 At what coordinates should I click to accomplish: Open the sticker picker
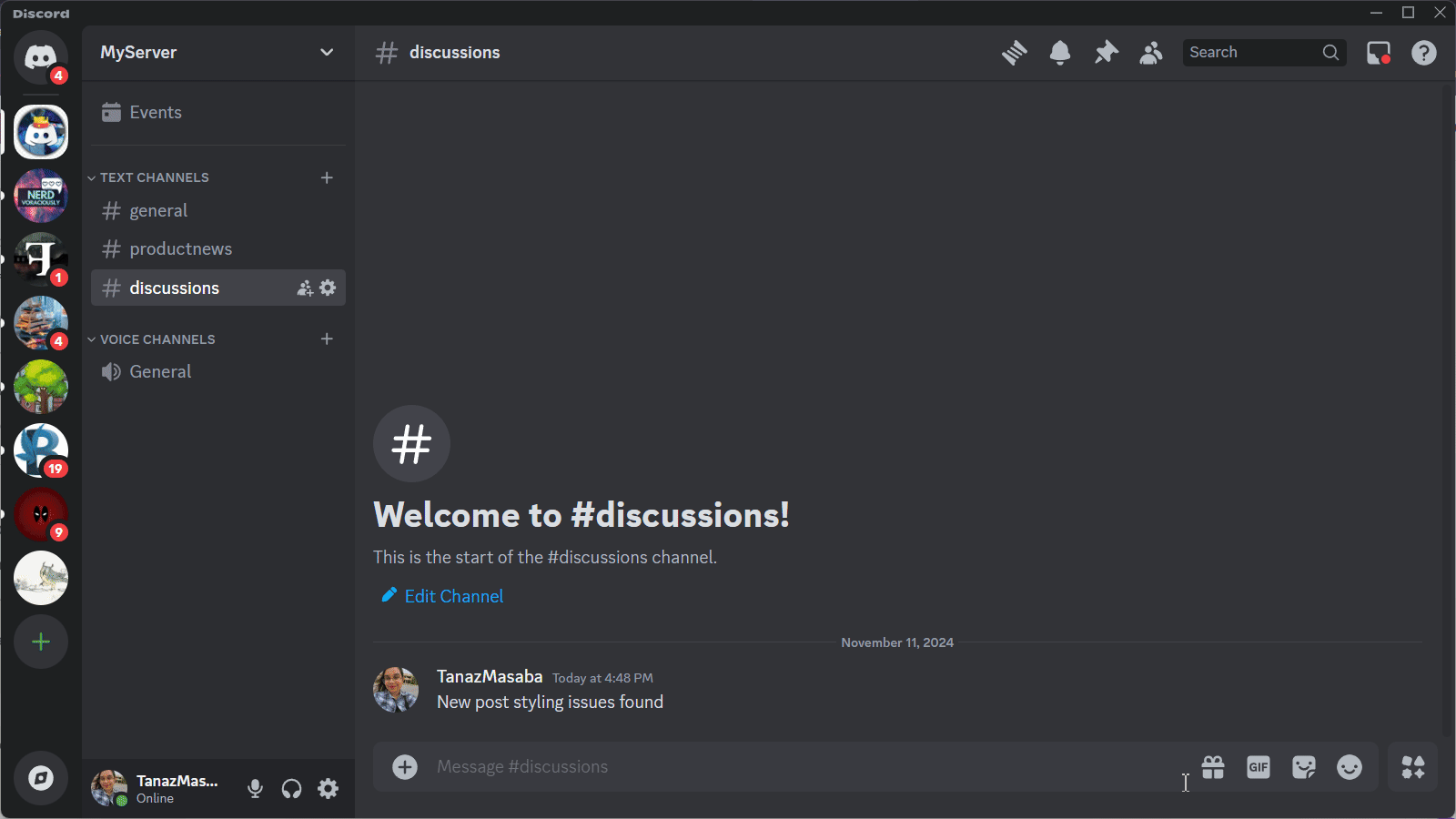click(1304, 767)
